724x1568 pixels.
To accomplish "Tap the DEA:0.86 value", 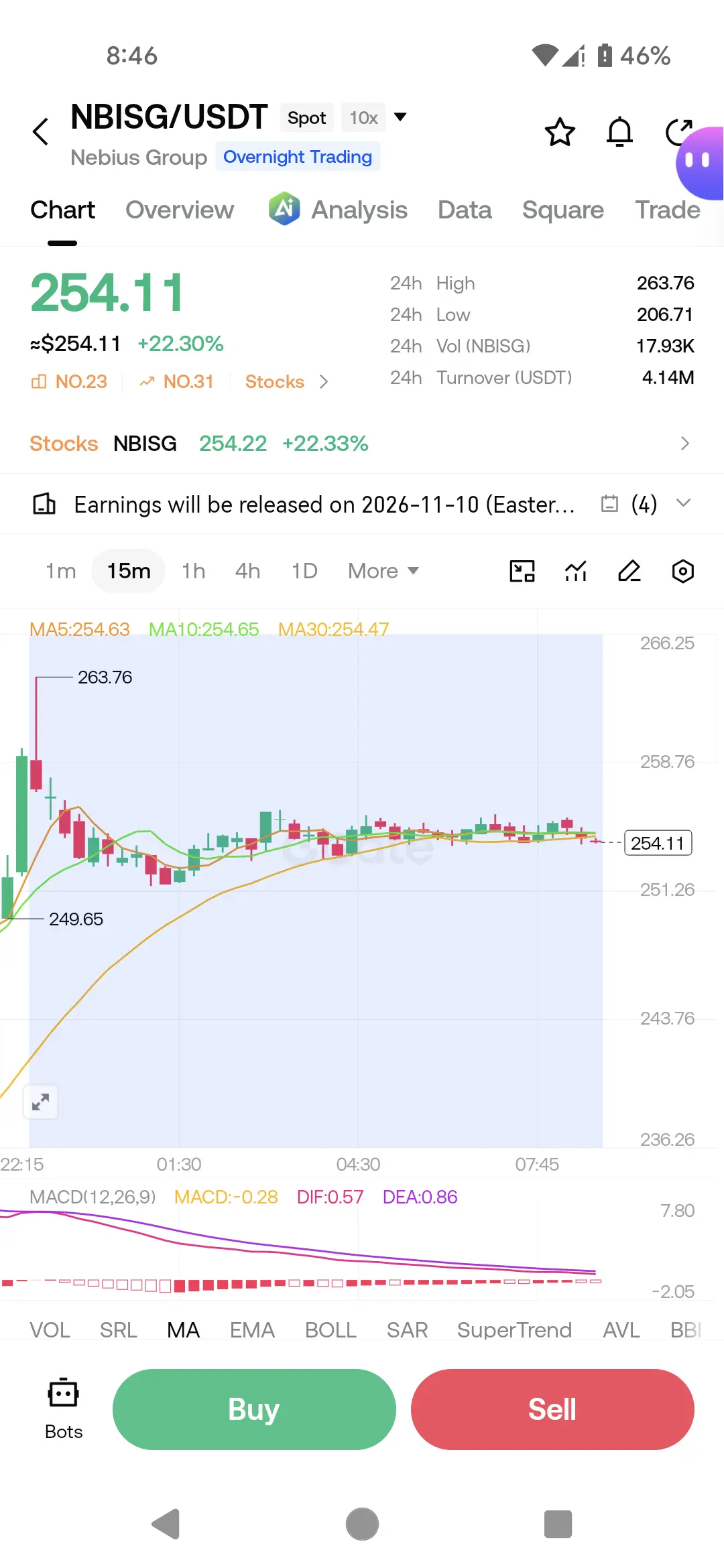I will [x=420, y=1197].
